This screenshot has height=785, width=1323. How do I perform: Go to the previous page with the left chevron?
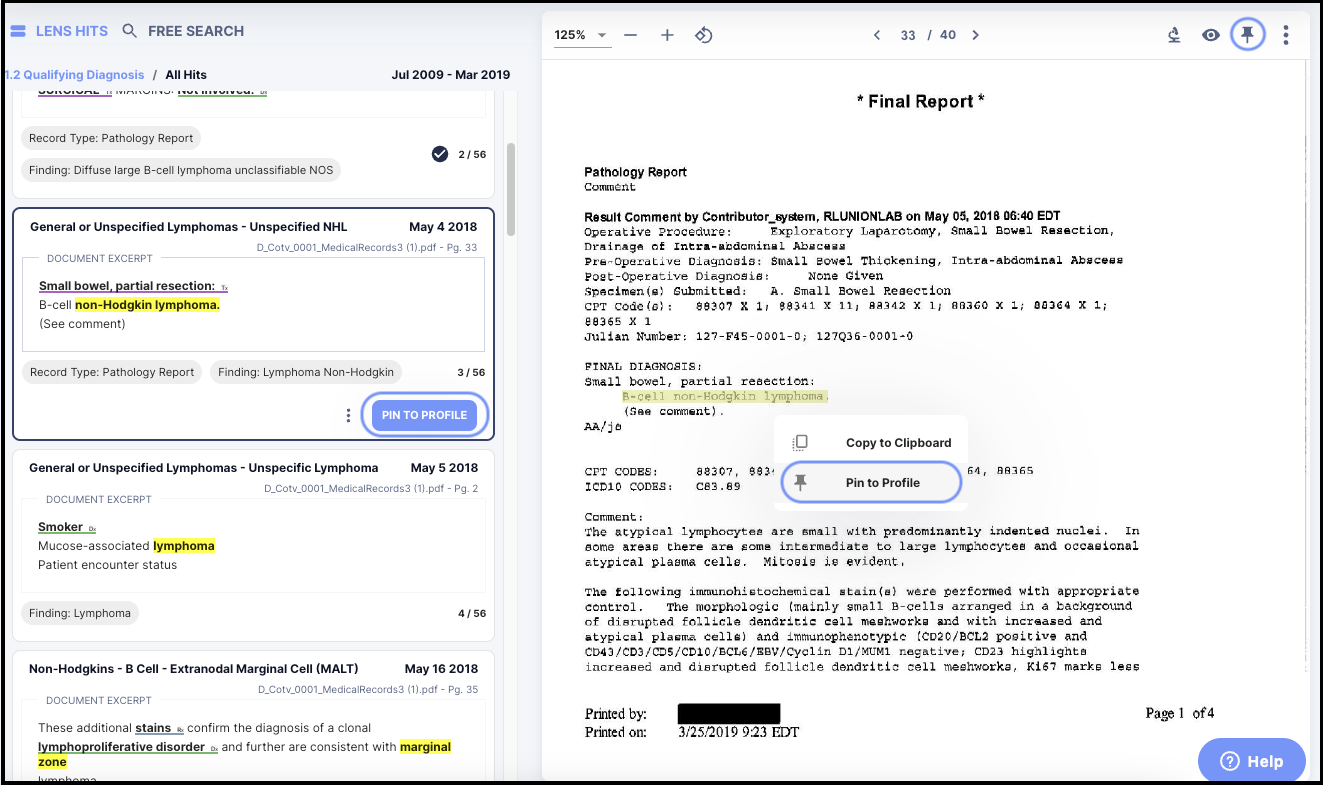click(x=876, y=34)
